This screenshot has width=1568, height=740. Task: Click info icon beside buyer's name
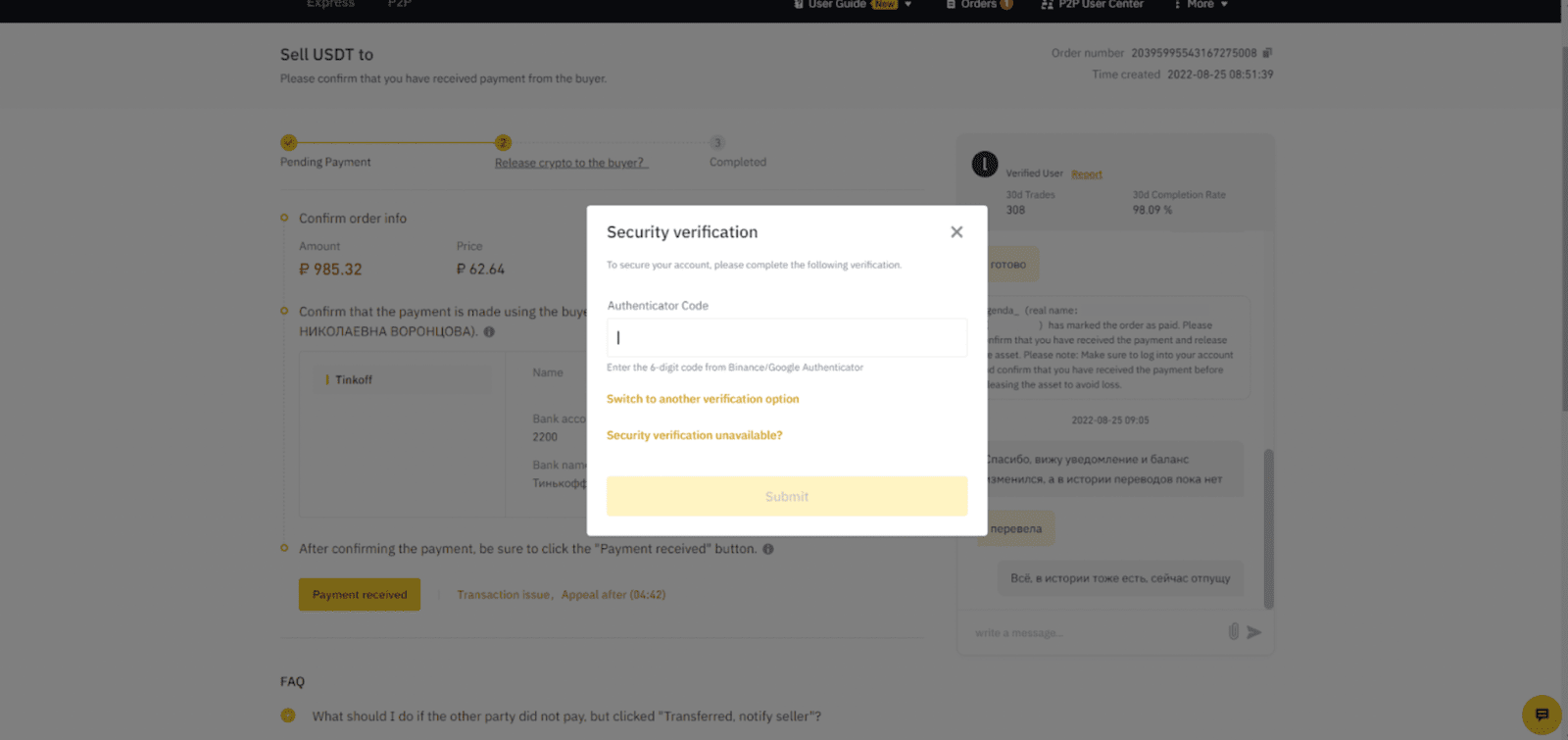(489, 332)
